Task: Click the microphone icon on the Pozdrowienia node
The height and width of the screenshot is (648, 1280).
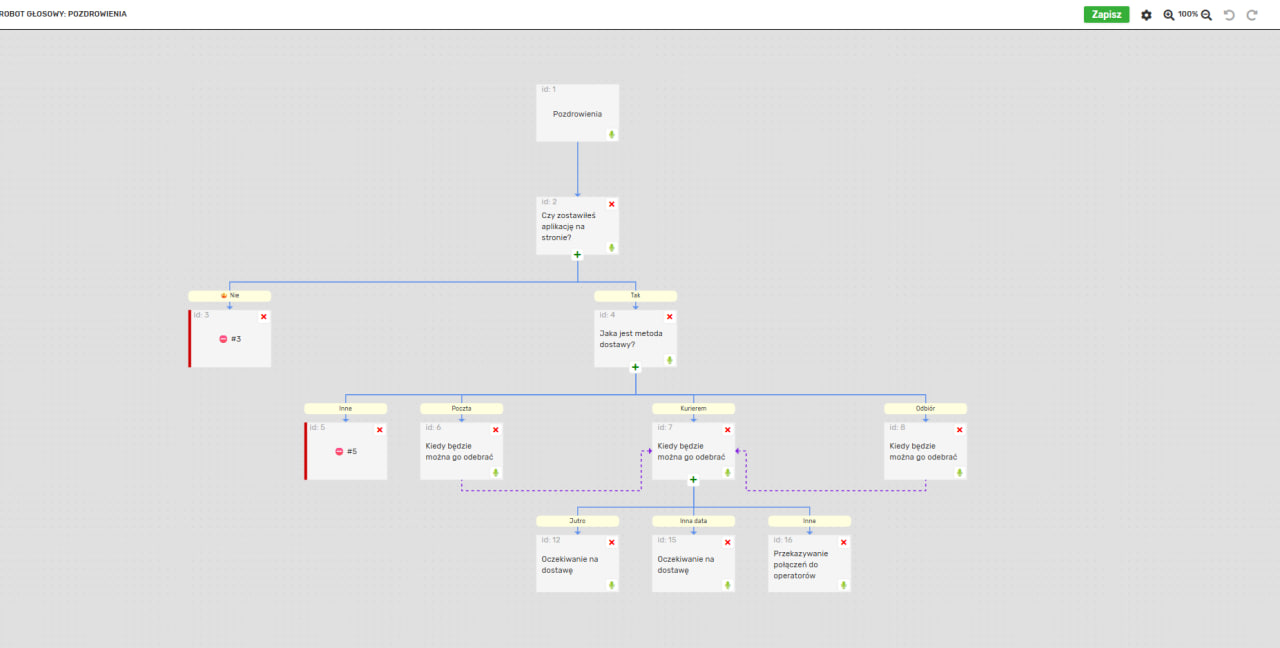Action: pos(611,134)
